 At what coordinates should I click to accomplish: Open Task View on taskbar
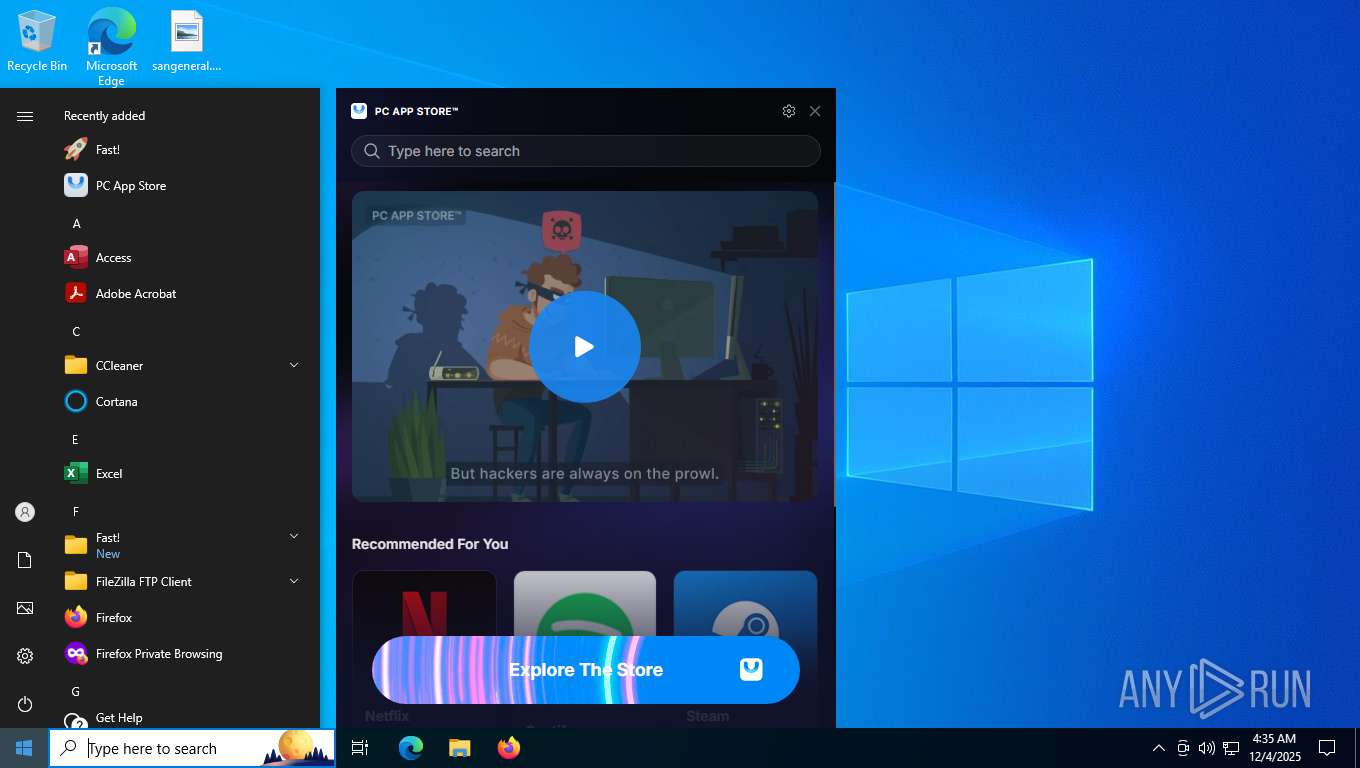[360, 748]
